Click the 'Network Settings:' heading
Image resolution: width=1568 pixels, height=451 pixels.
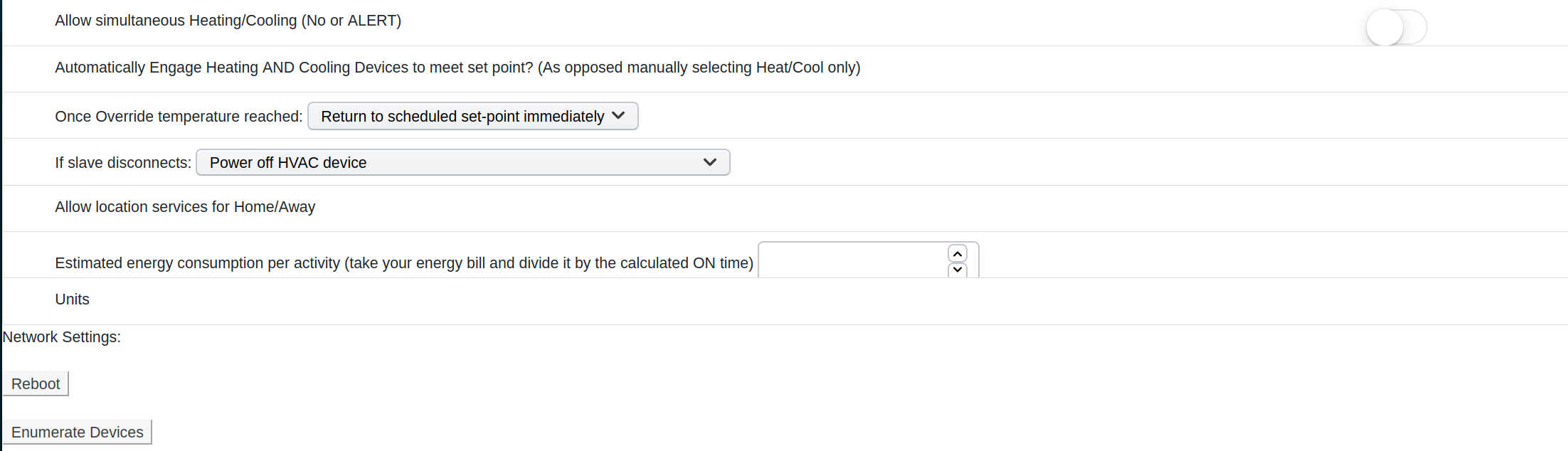coord(62,337)
